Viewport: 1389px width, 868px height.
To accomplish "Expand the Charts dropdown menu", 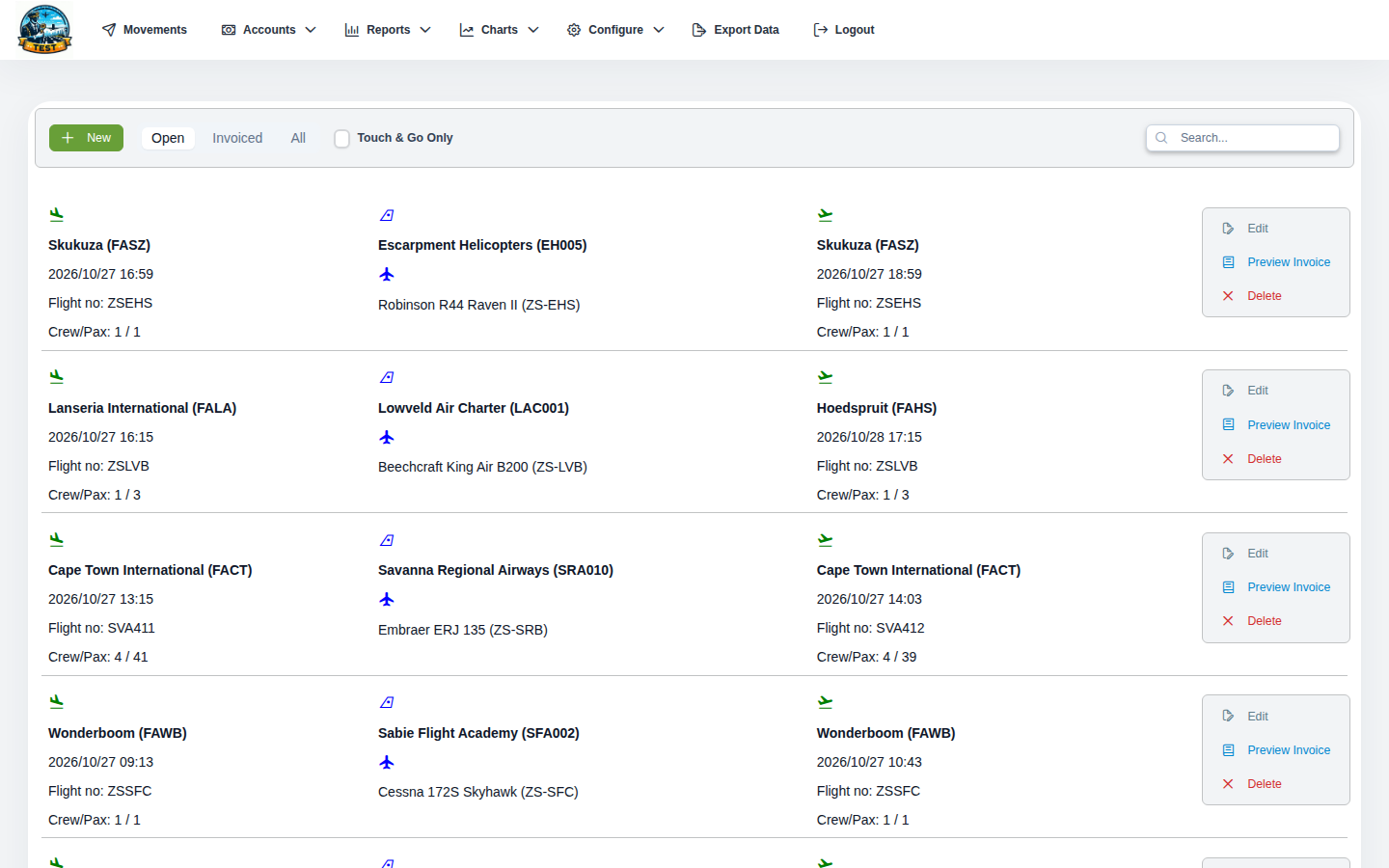I will click(499, 30).
